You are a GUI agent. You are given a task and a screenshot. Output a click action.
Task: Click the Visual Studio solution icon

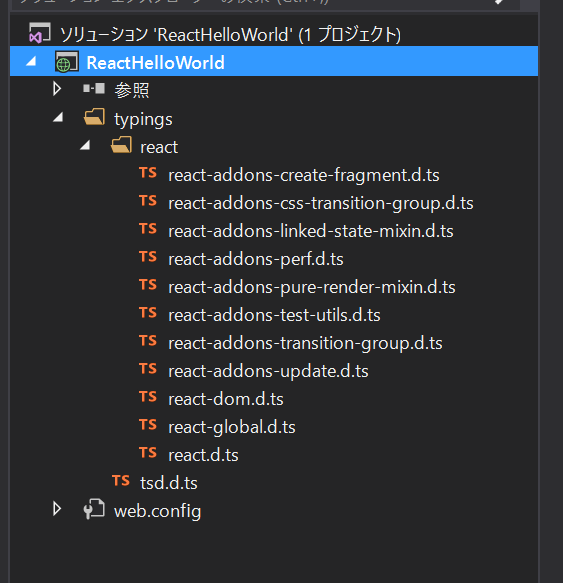click(x=39, y=33)
